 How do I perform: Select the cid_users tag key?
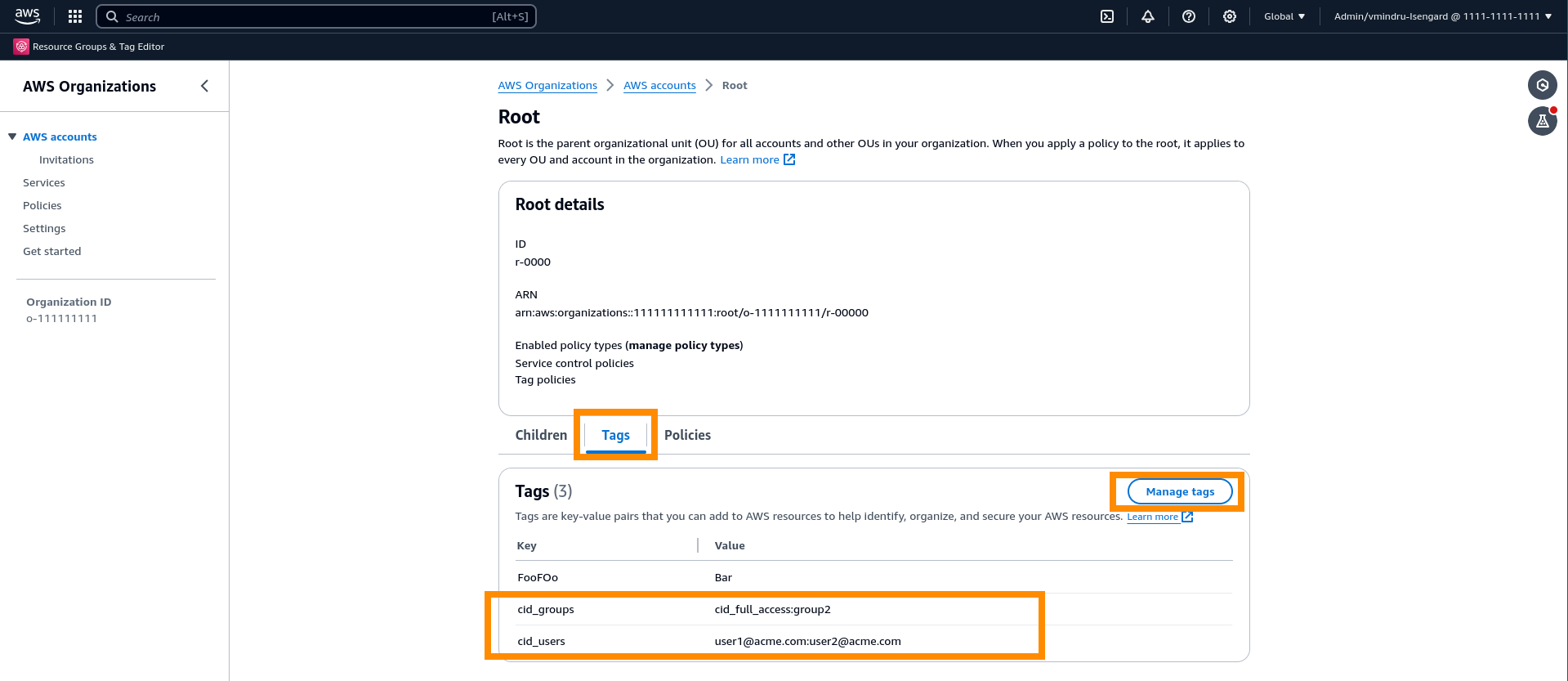(x=541, y=641)
